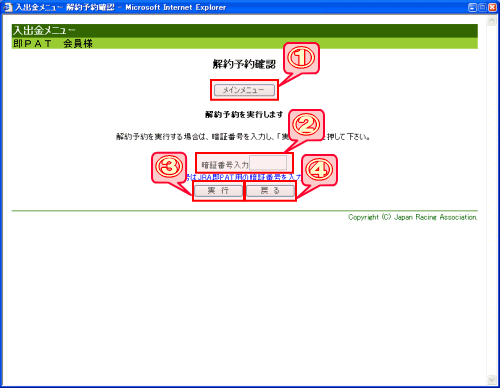
Task: Go back with the 戻る button
Action: 270,191
